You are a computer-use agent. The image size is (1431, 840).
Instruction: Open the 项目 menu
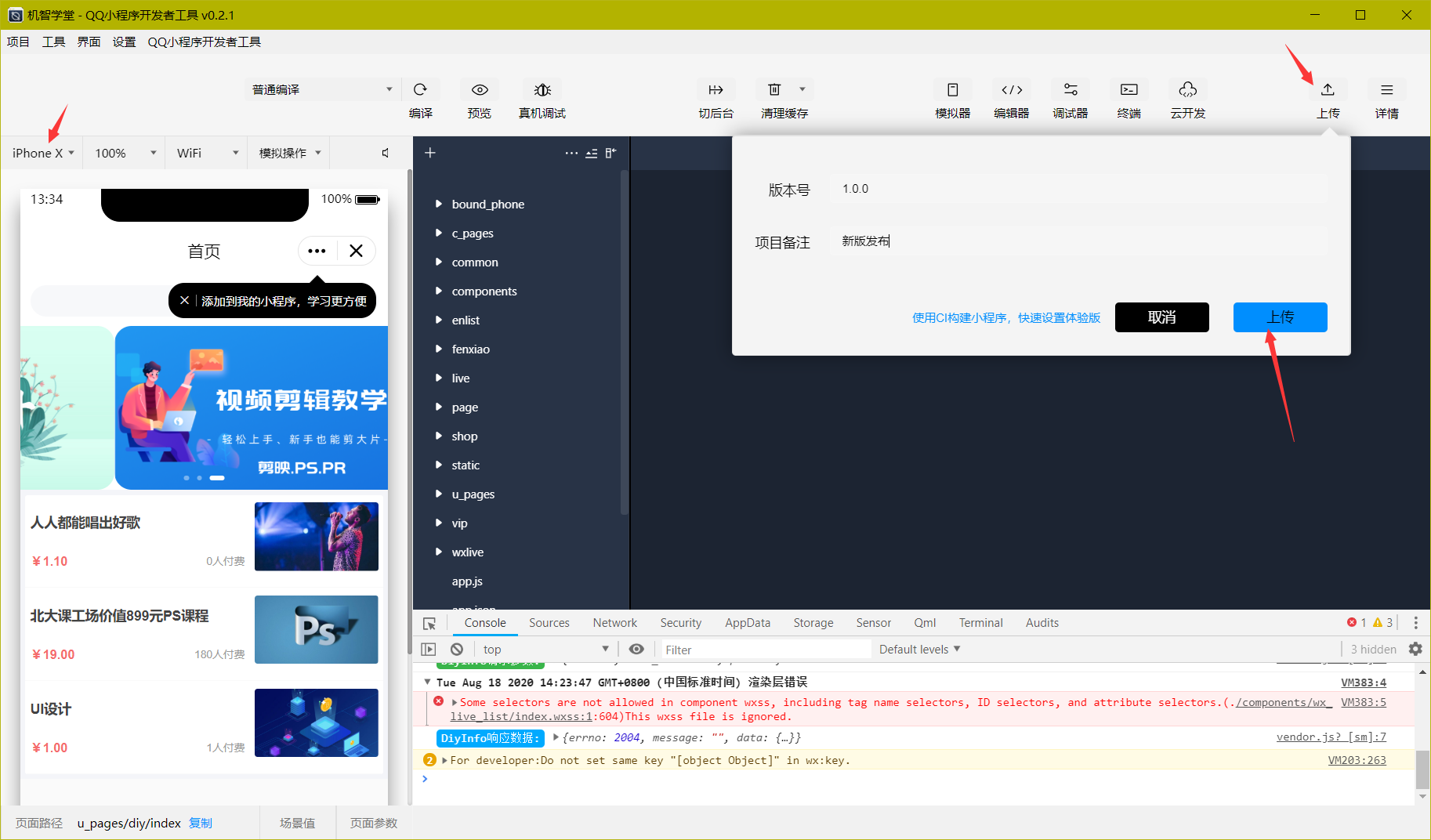18,42
